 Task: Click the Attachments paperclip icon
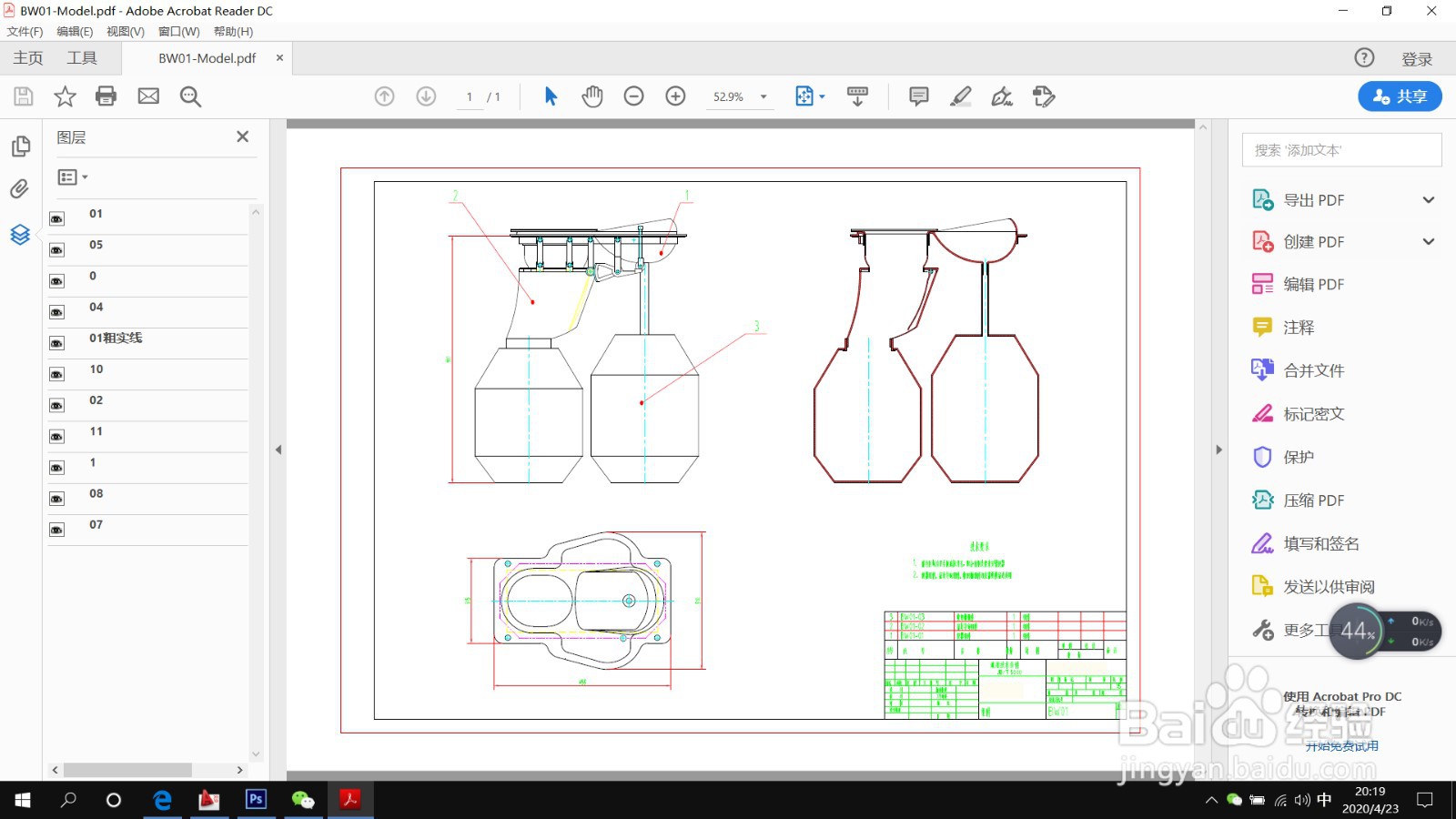20,189
